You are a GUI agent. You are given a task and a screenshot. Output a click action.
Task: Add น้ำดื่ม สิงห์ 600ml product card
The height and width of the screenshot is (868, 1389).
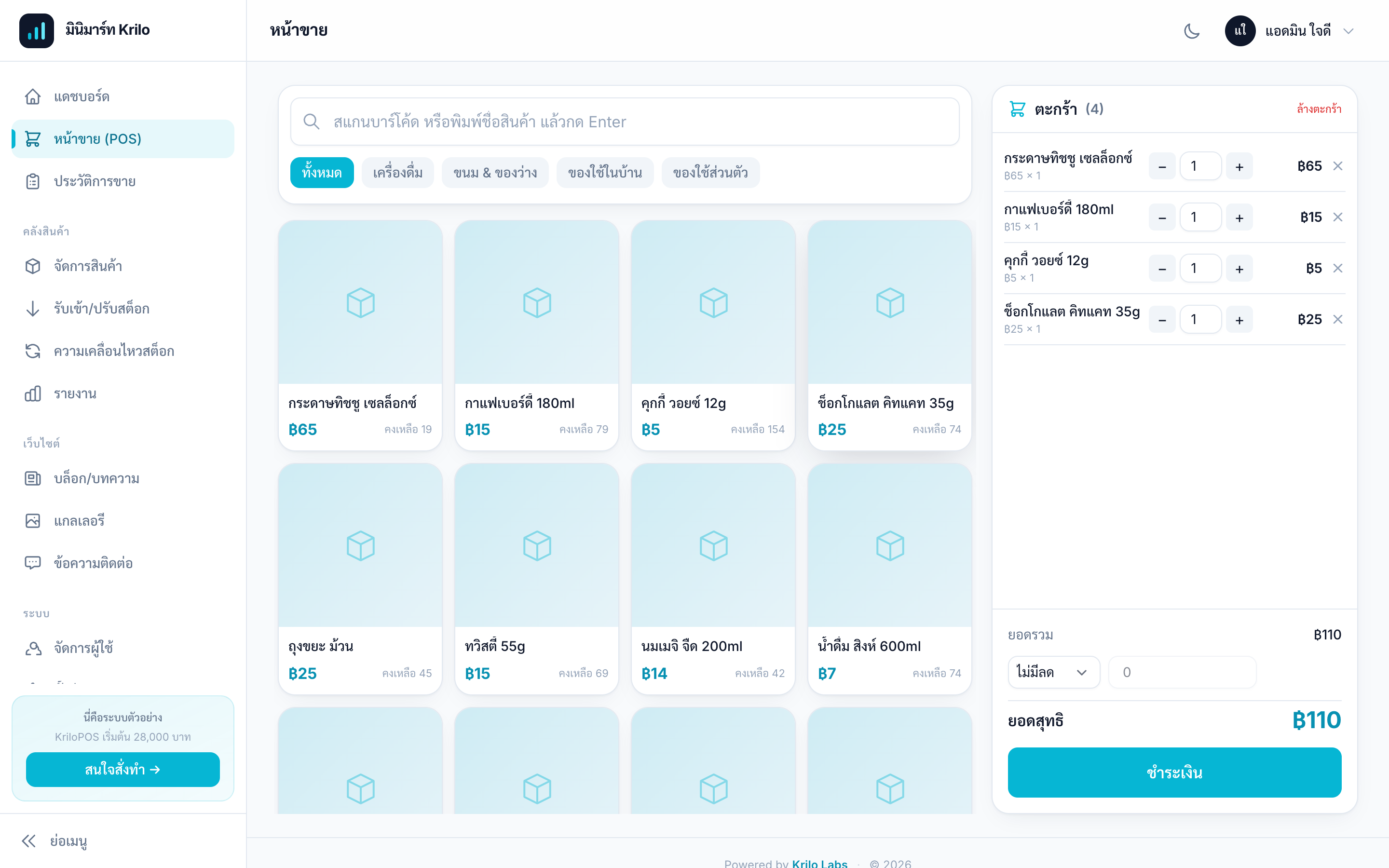point(890,579)
